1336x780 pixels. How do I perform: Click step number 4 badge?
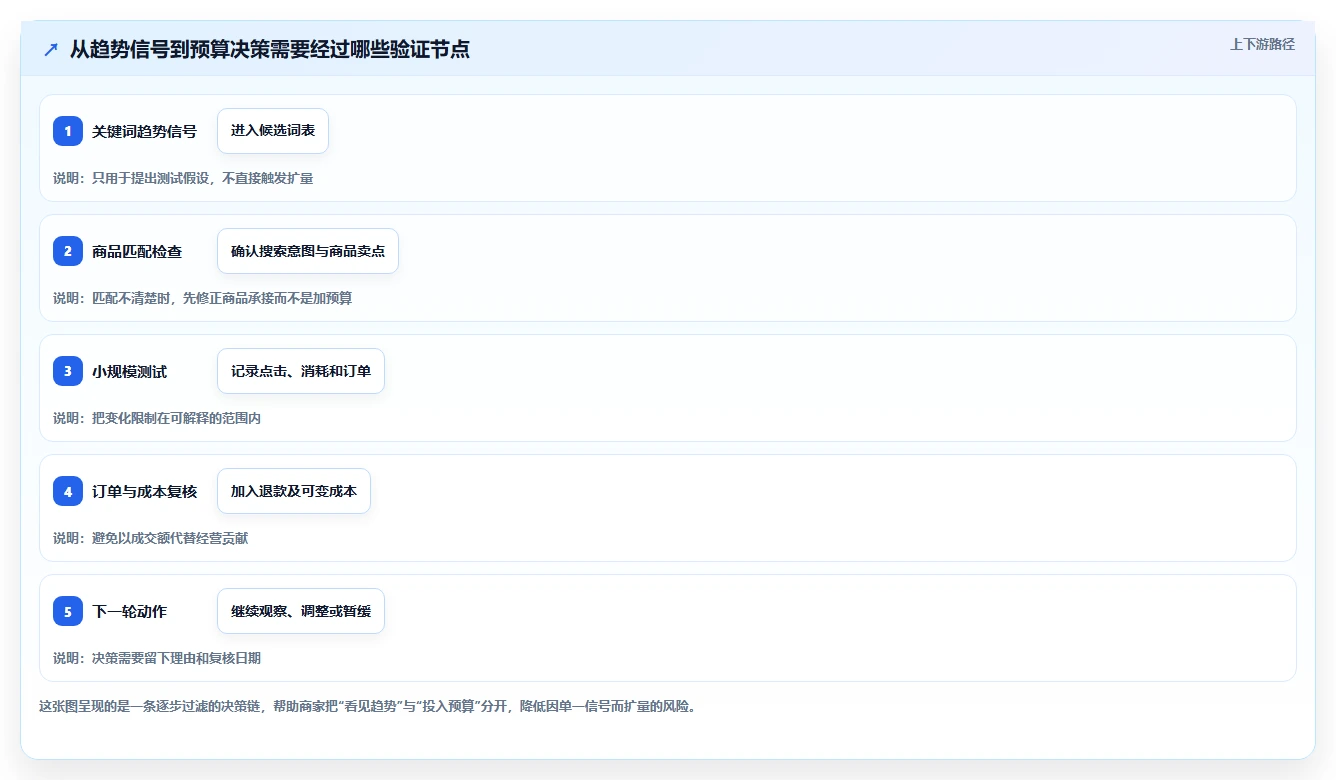tap(68, 491)
